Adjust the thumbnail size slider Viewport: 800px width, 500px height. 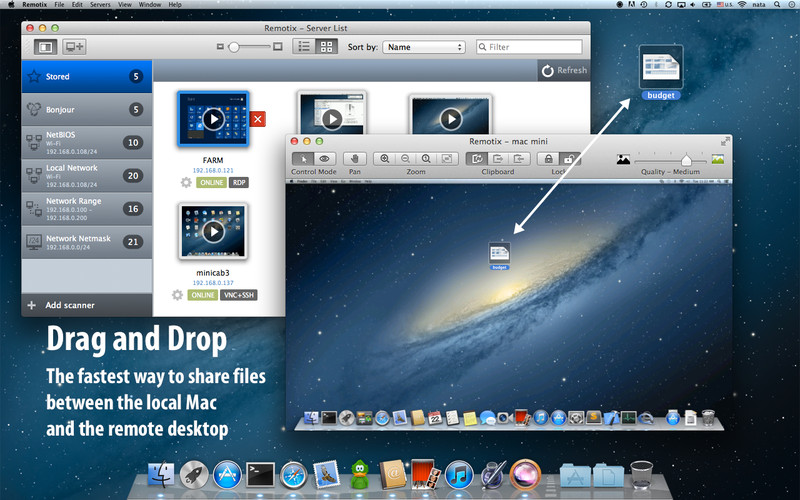(x=234, y=47)
